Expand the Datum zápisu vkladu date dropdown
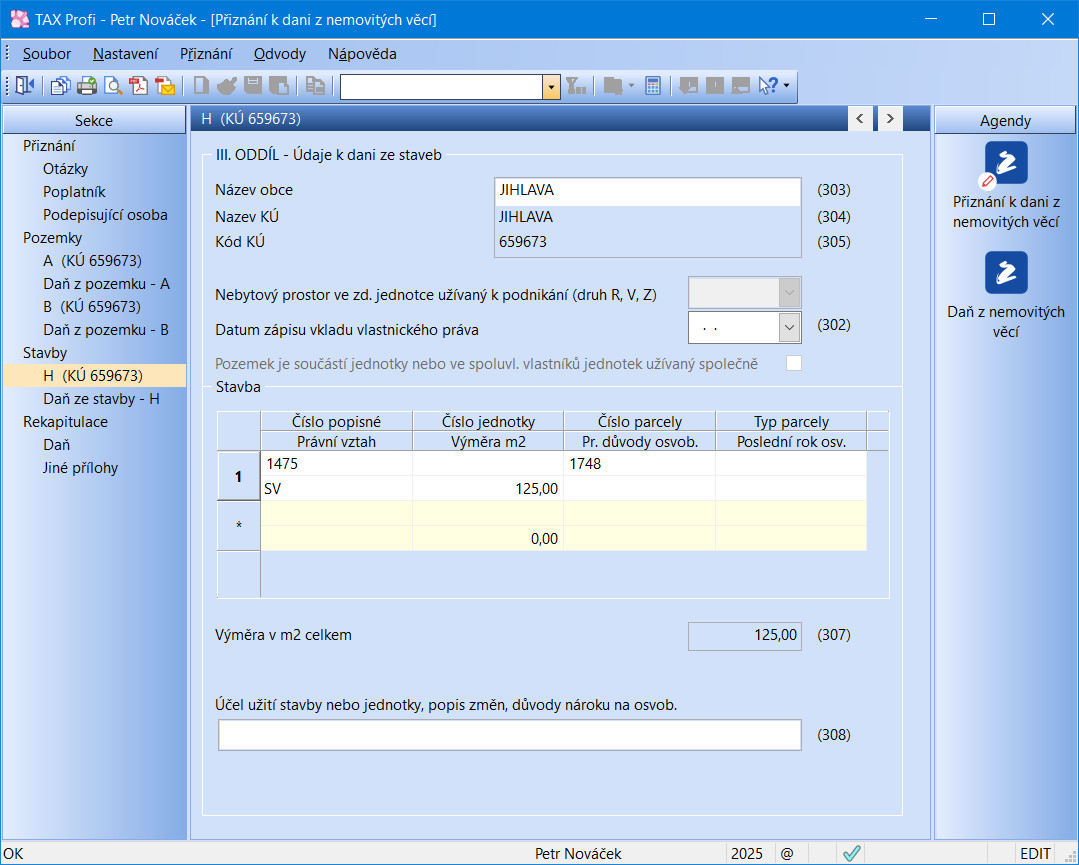Image resolution: width=1079 pixels, height=865 pixels. point(789,327)
